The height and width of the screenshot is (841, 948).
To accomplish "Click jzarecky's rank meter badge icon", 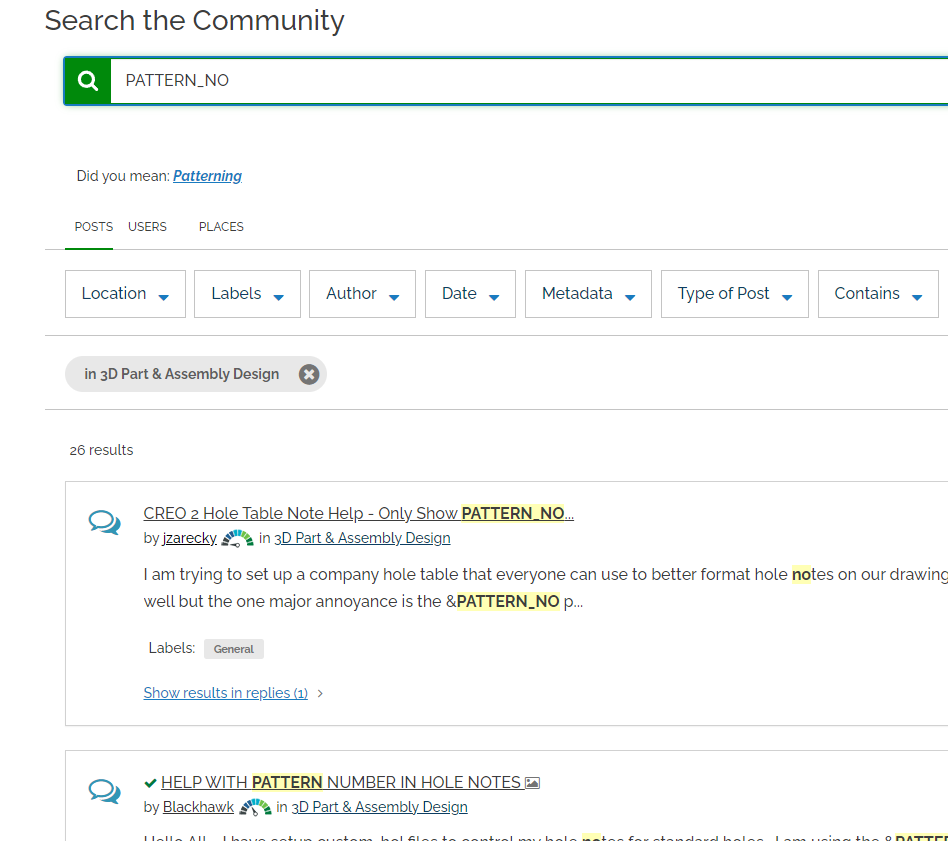I will (237, 537).
